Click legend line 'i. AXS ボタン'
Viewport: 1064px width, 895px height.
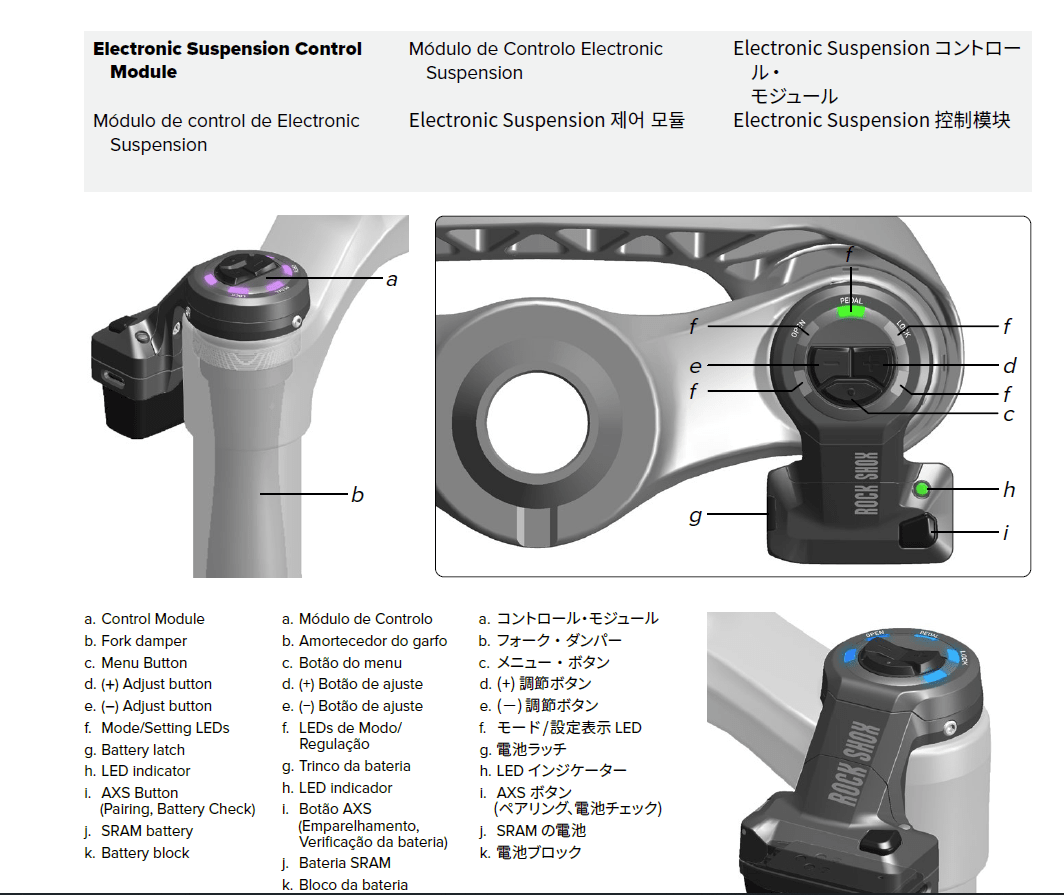(525, 793)
